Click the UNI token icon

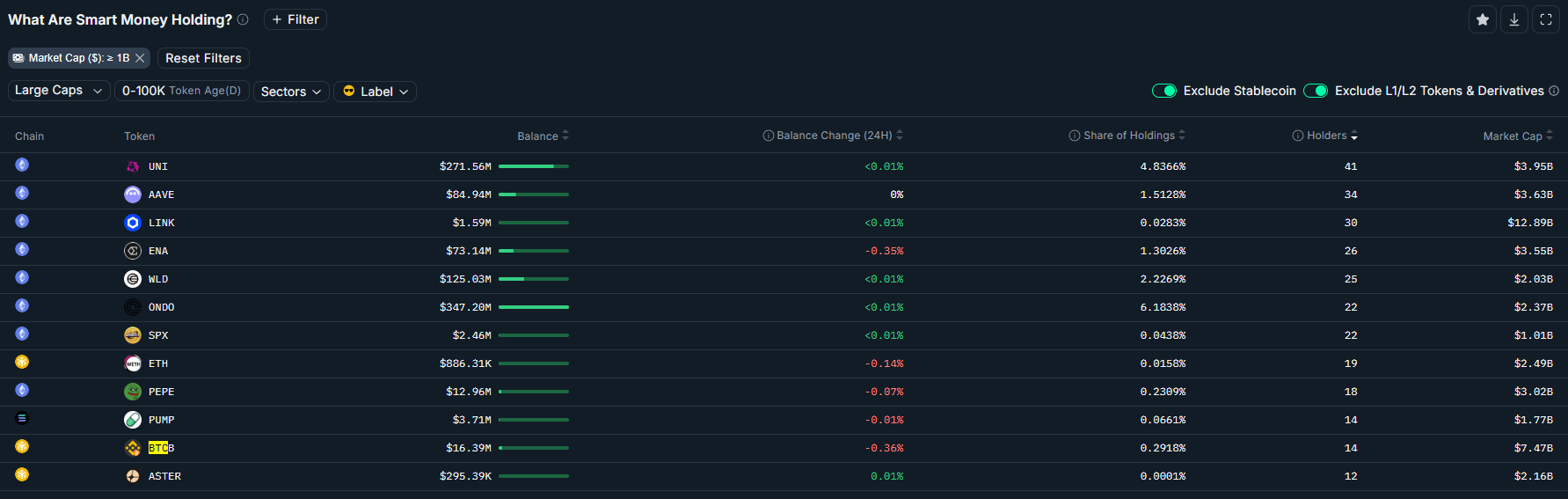(133, 166)
